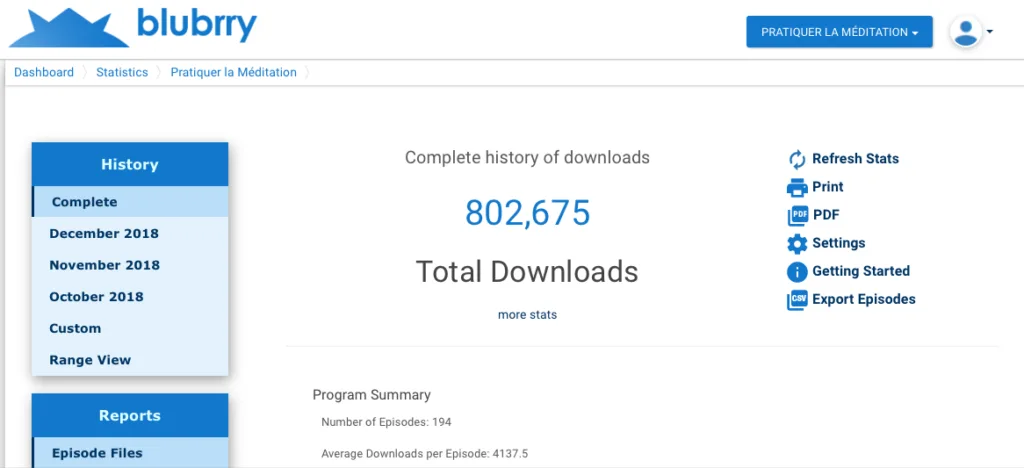Click the Refresh Stats circular arrows icon
This screenshot has width=1024, height=468.
pyautogui.click(x=797, y=159)
